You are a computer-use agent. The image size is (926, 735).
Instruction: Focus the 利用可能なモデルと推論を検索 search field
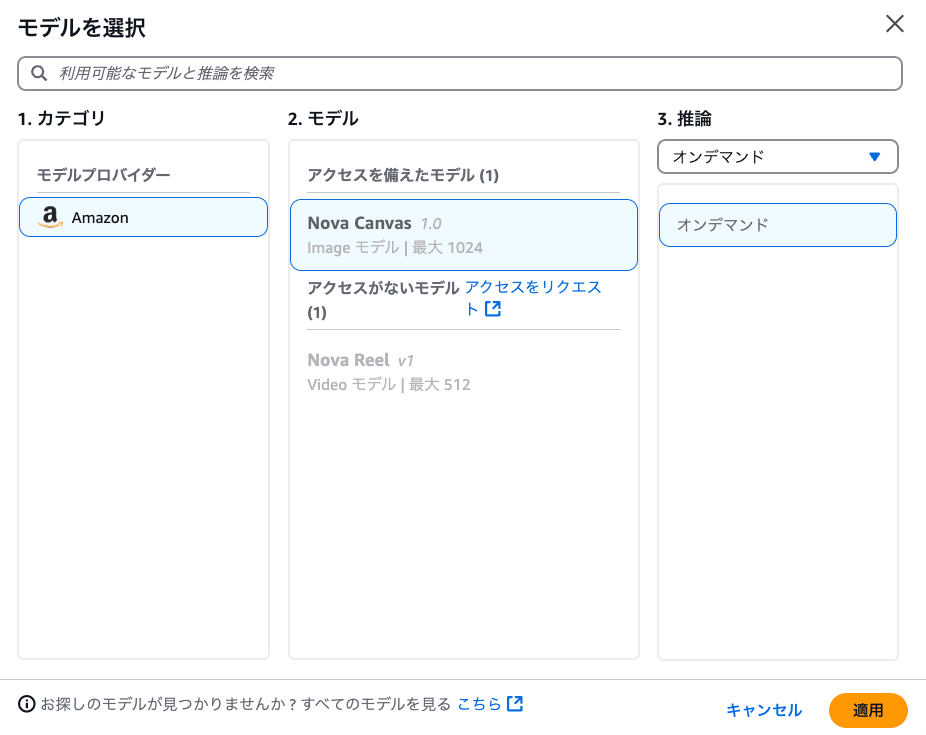point(459,73)
